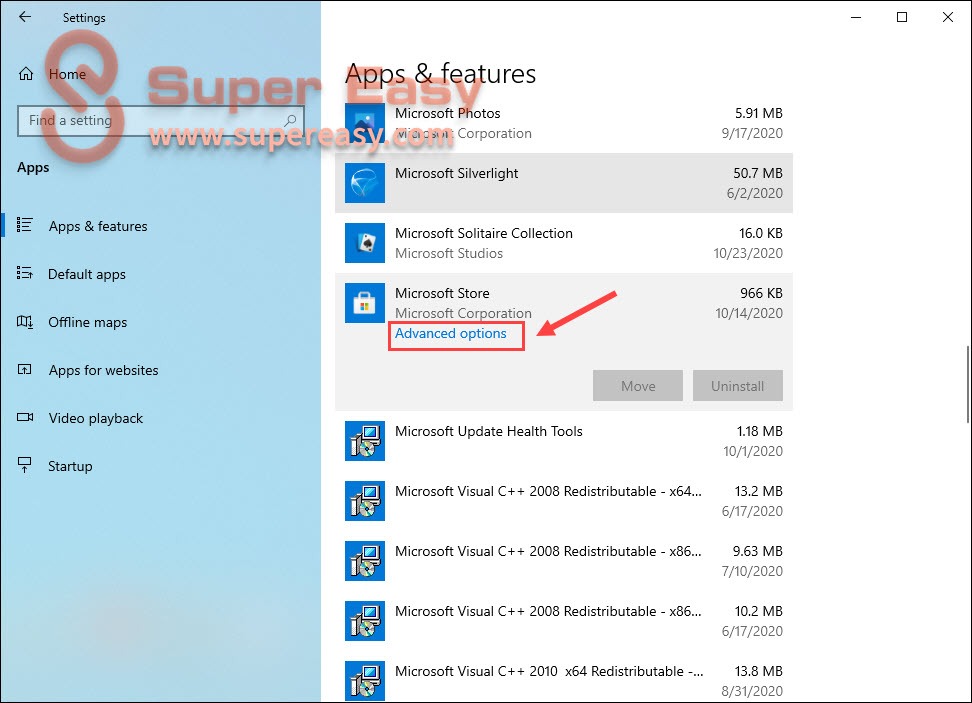Viewport: 972px width, 703px height.
Task: Click the 10/14/2020 install date
Action: point(749,314)
